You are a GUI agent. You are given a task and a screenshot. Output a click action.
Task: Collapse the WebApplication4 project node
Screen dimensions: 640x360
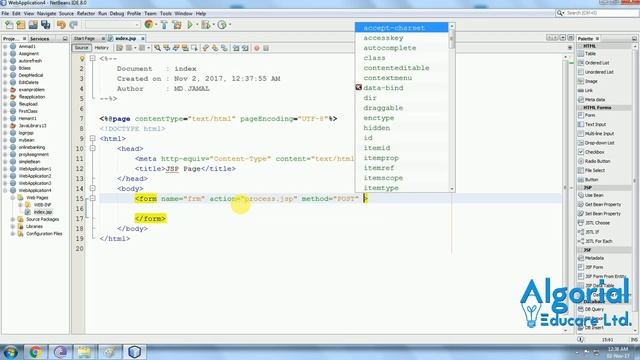tap(5, 190)
